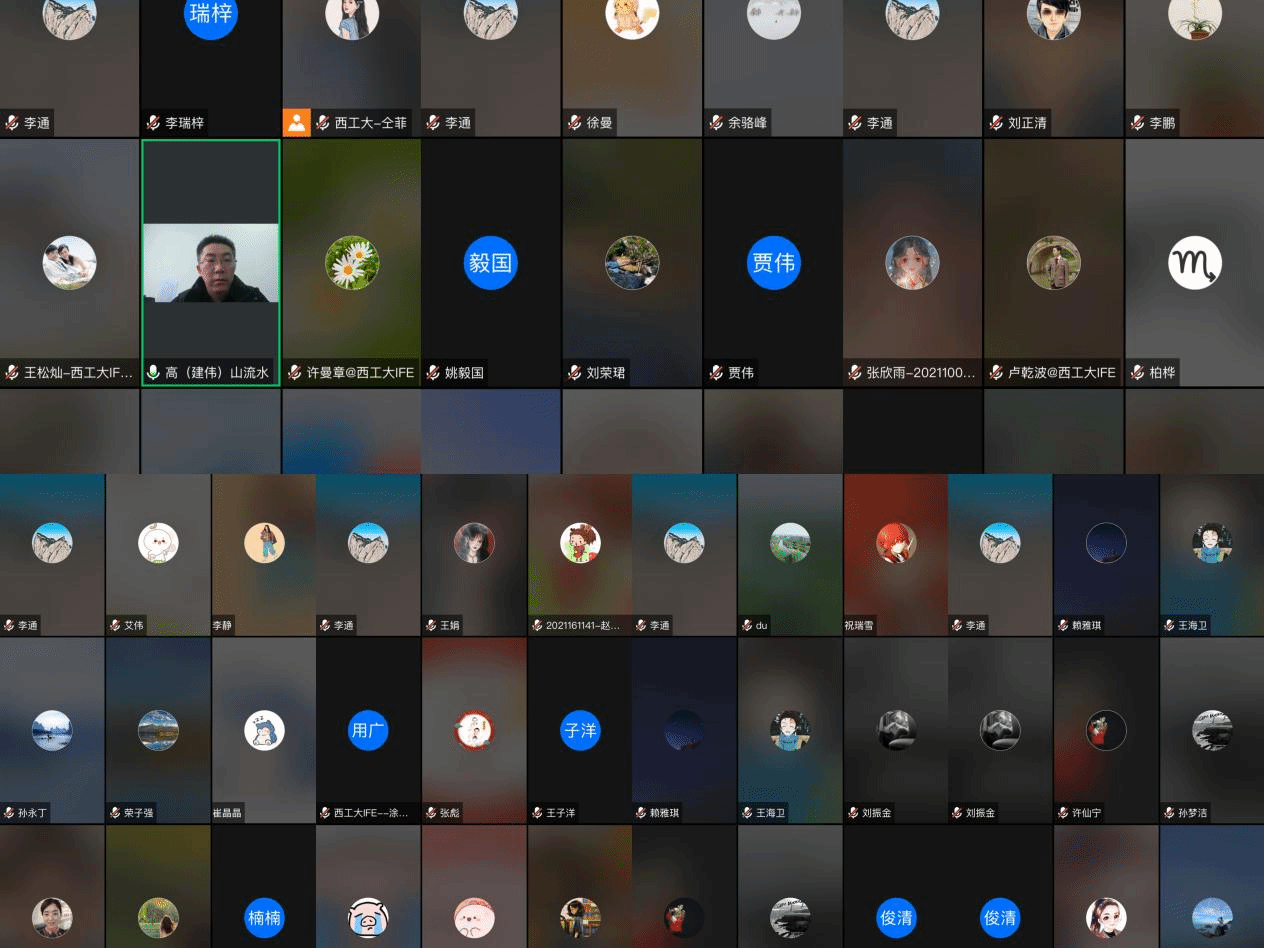Click the muted mic icon next to 姚毅国

click(x=434, y=373)
